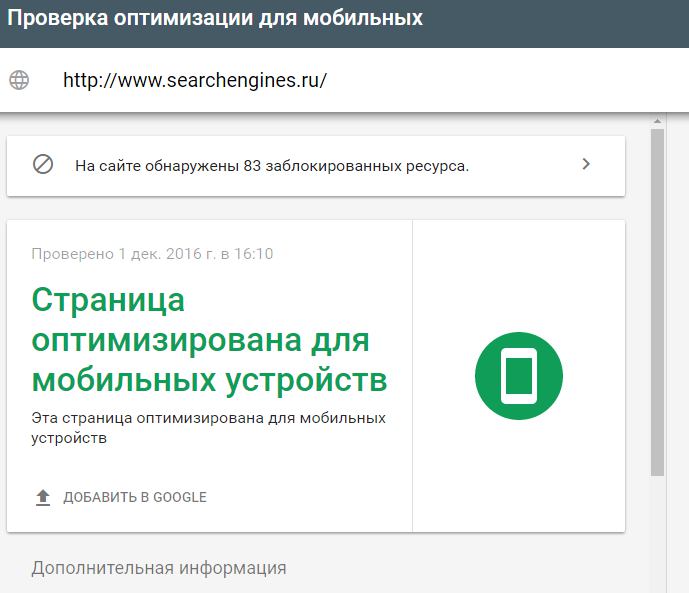Expand blocked resources details via chevron arrow
689x593 pixels.
[x=586, y=164]
